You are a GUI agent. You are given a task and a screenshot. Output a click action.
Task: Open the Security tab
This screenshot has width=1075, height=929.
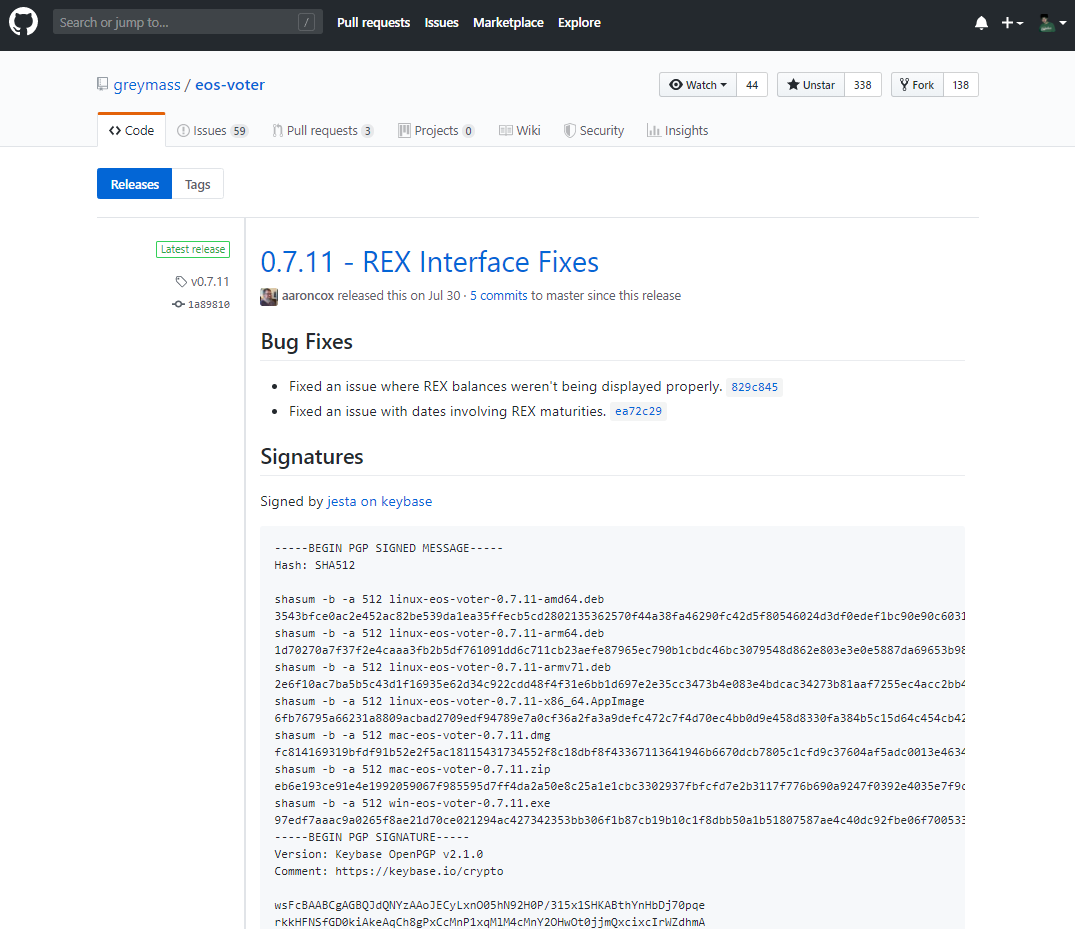594,130
